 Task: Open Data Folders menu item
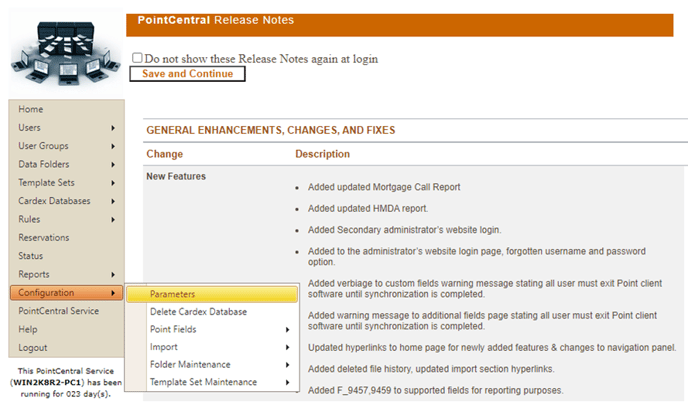(44, 164)
